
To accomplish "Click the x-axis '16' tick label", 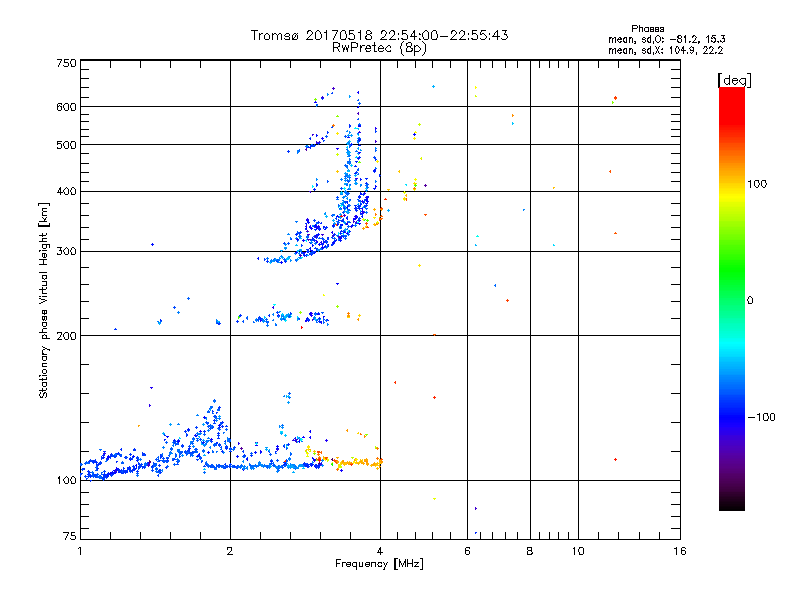I will tap(680, 551).
